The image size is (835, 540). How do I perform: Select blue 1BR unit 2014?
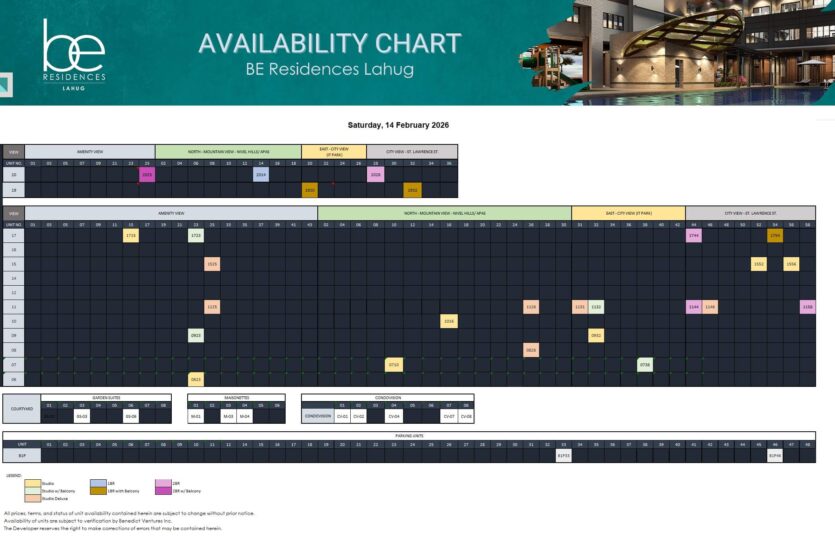(x=261, y=175)
